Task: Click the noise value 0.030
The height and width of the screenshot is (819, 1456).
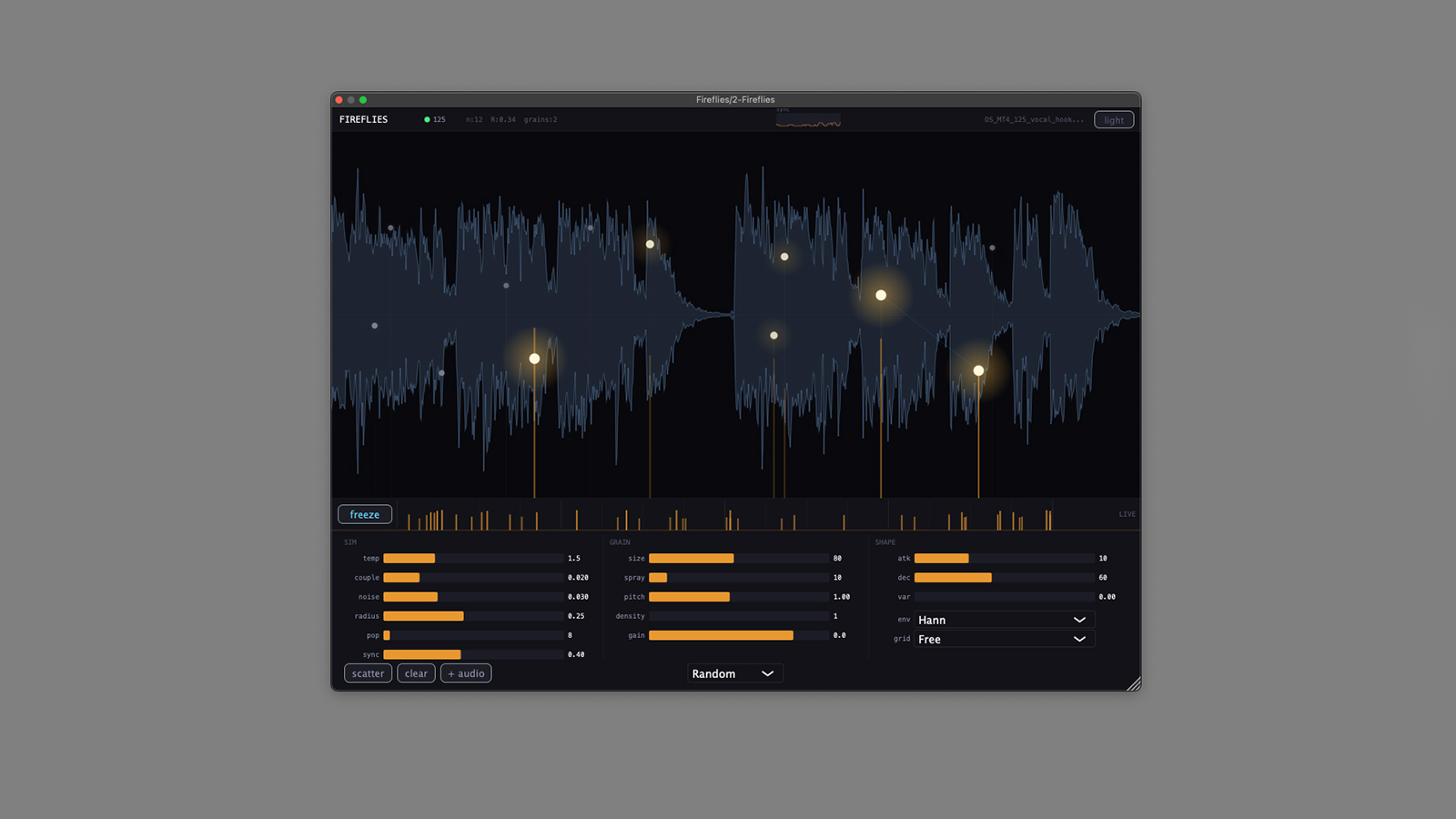Action: (x=578, y=597)
